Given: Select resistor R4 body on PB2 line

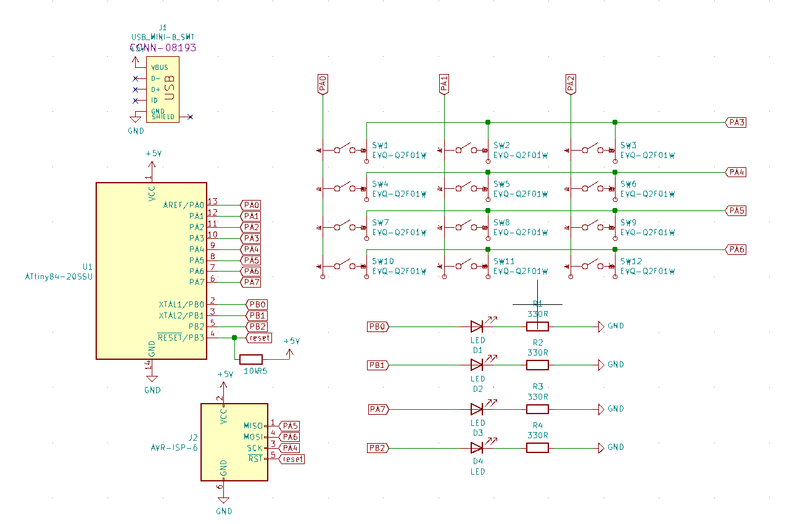Looking at the screenshot, I should pyautogui.click(x=537, y=447).
